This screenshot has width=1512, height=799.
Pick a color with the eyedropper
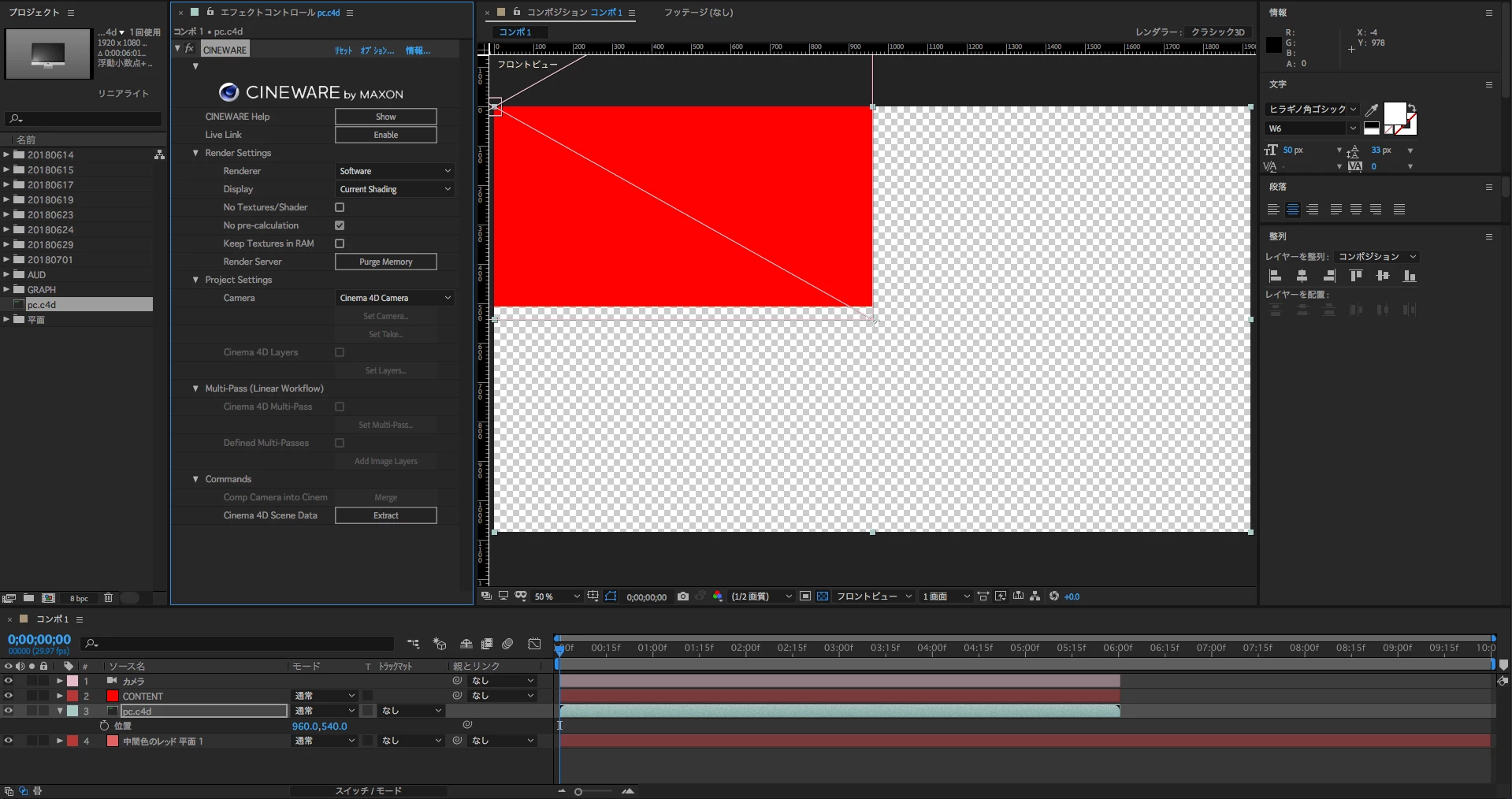click(1372, 110)
